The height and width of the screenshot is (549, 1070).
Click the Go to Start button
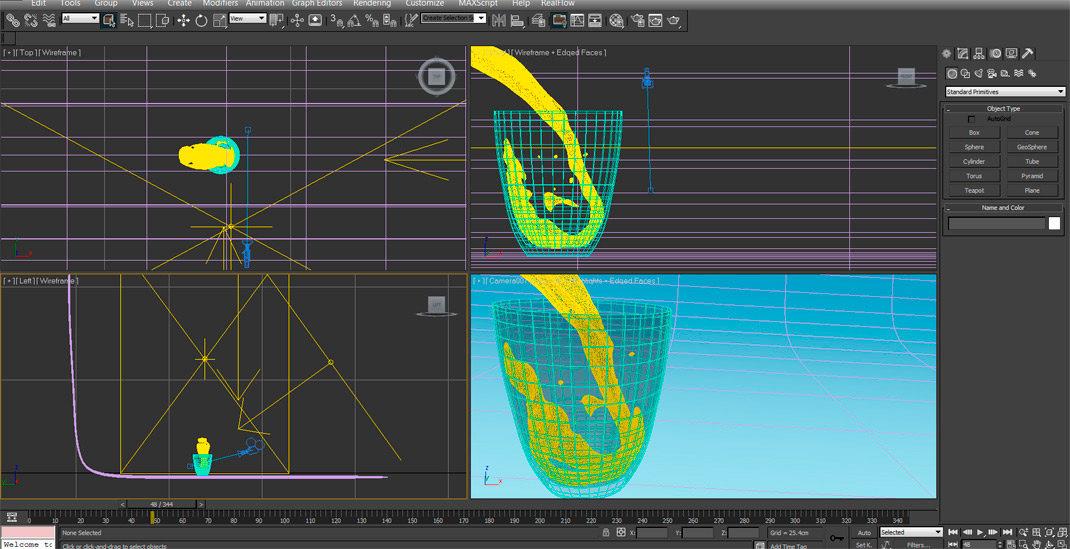(x=954, y=532)
